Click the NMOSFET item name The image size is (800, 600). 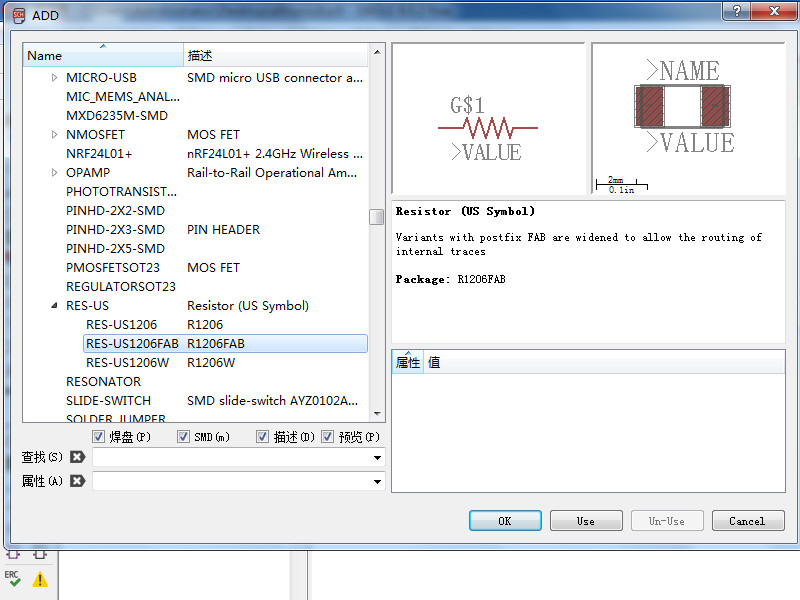[x=95, y=135]
